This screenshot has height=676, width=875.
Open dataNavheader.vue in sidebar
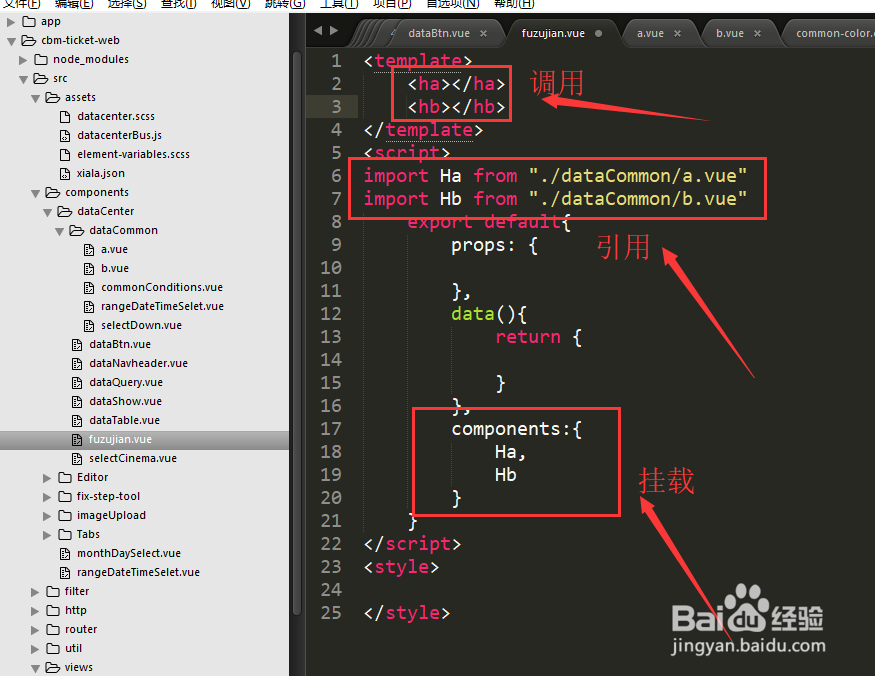pos(138,363)
